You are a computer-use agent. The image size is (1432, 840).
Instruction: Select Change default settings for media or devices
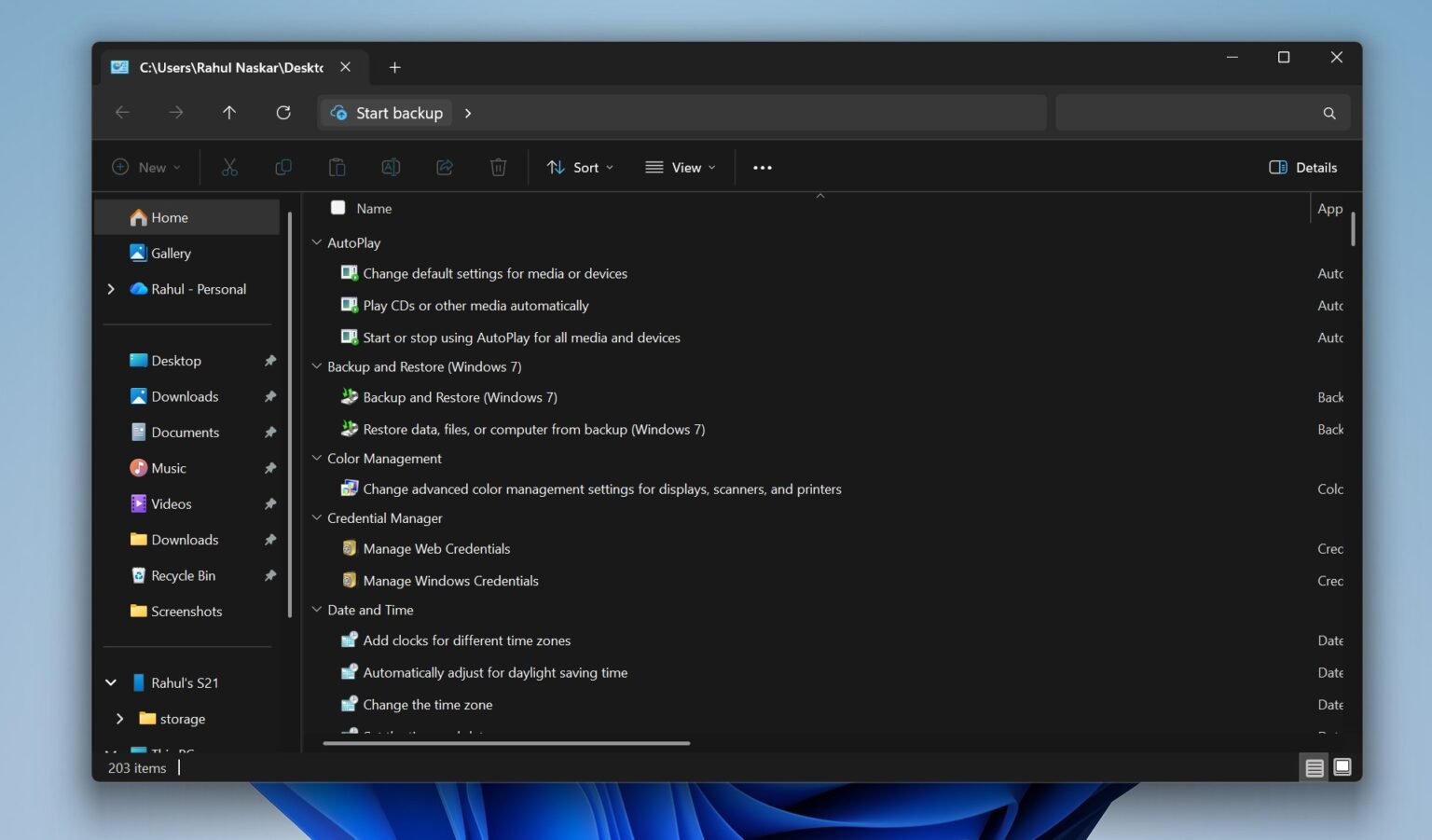[495, 274]
